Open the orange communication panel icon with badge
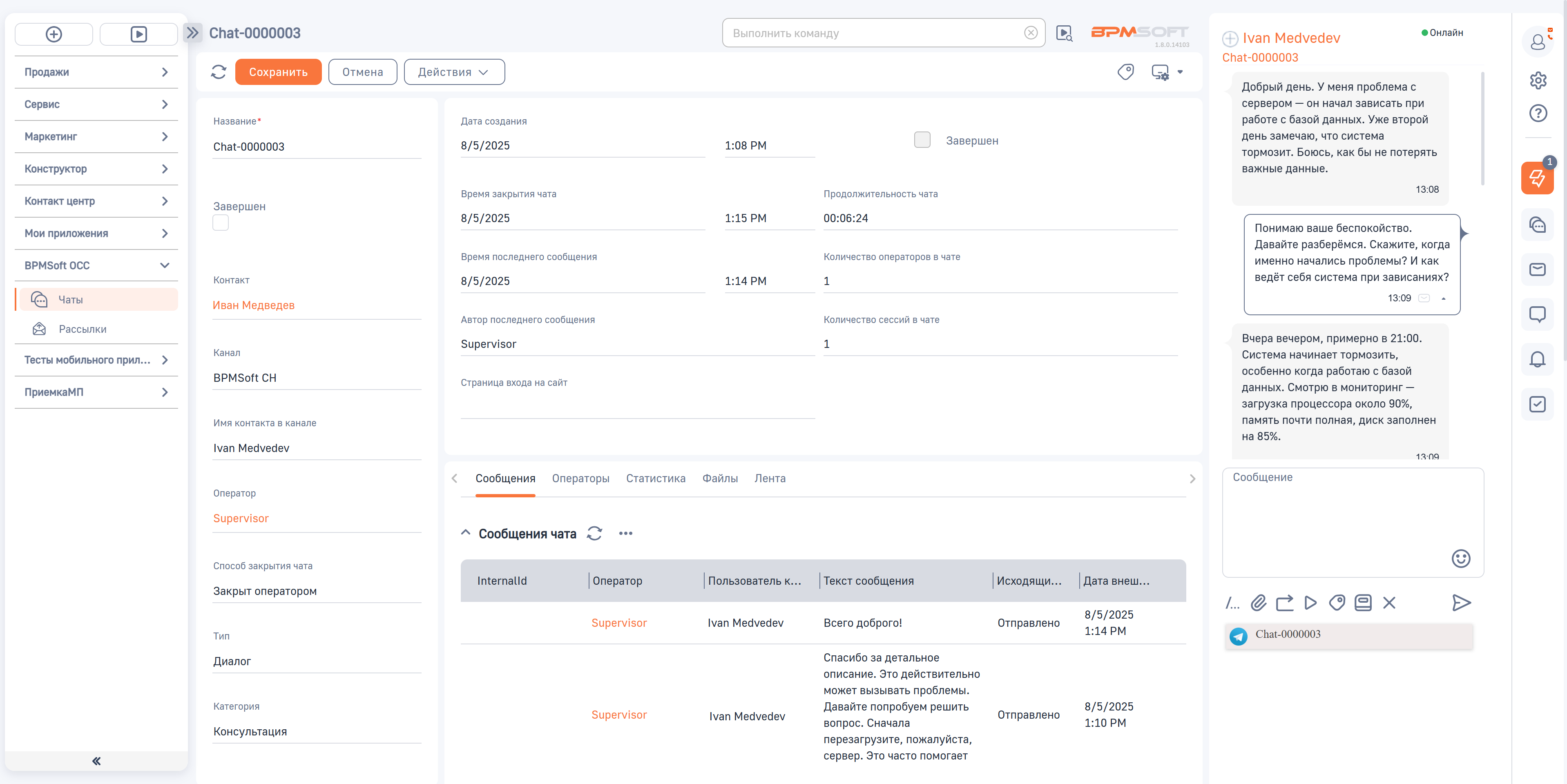The height and width of the screenshot is (784, 1567). [1537, 178]
